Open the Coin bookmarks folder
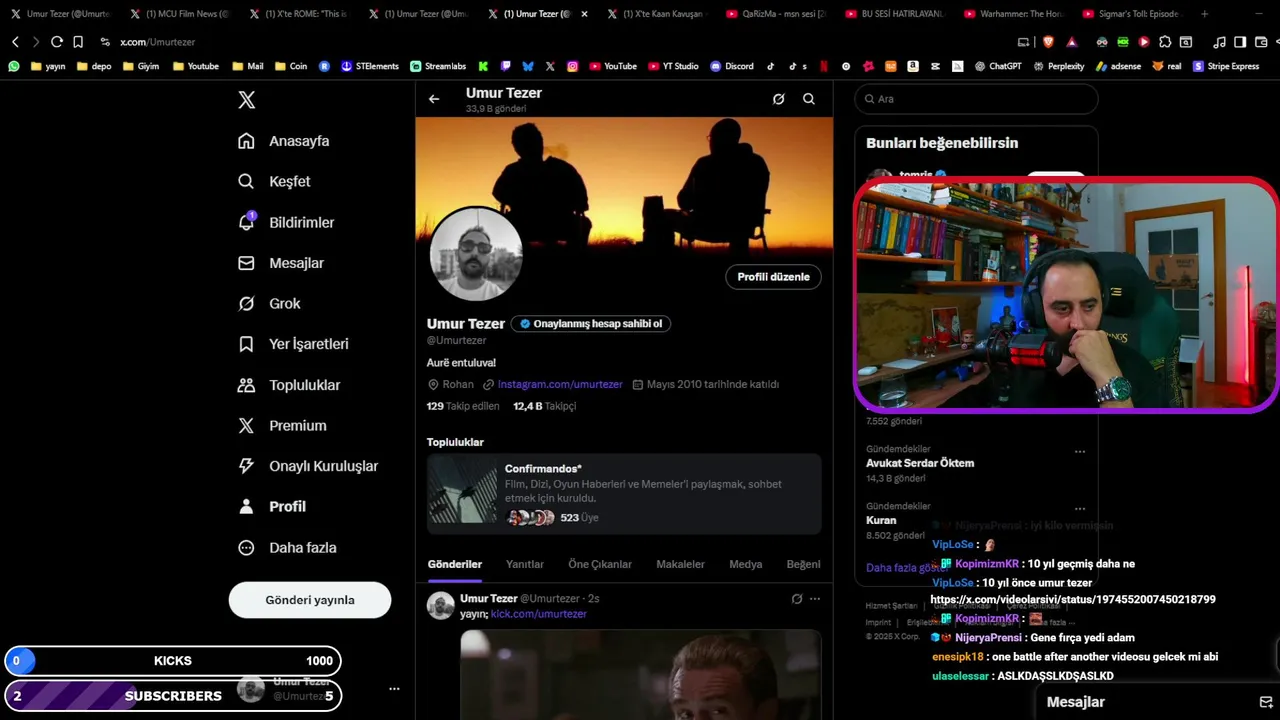Screen dimensions: 1280x720 point(291,66)
